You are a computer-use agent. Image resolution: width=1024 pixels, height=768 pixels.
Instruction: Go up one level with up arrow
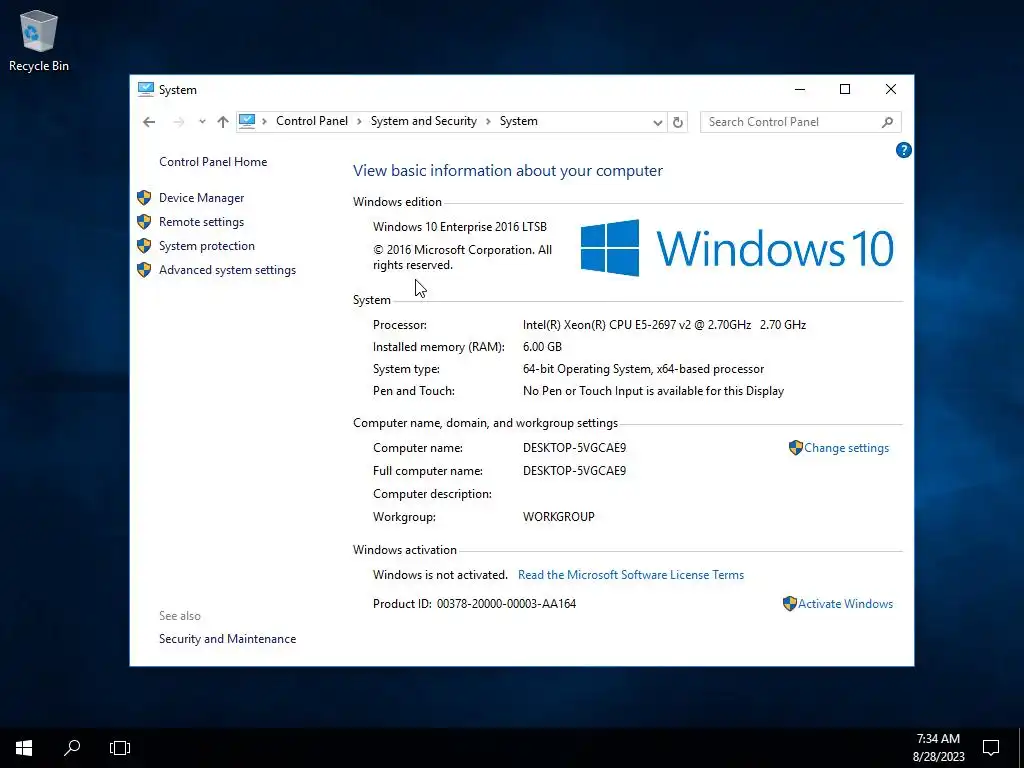(x=223, y=121)
